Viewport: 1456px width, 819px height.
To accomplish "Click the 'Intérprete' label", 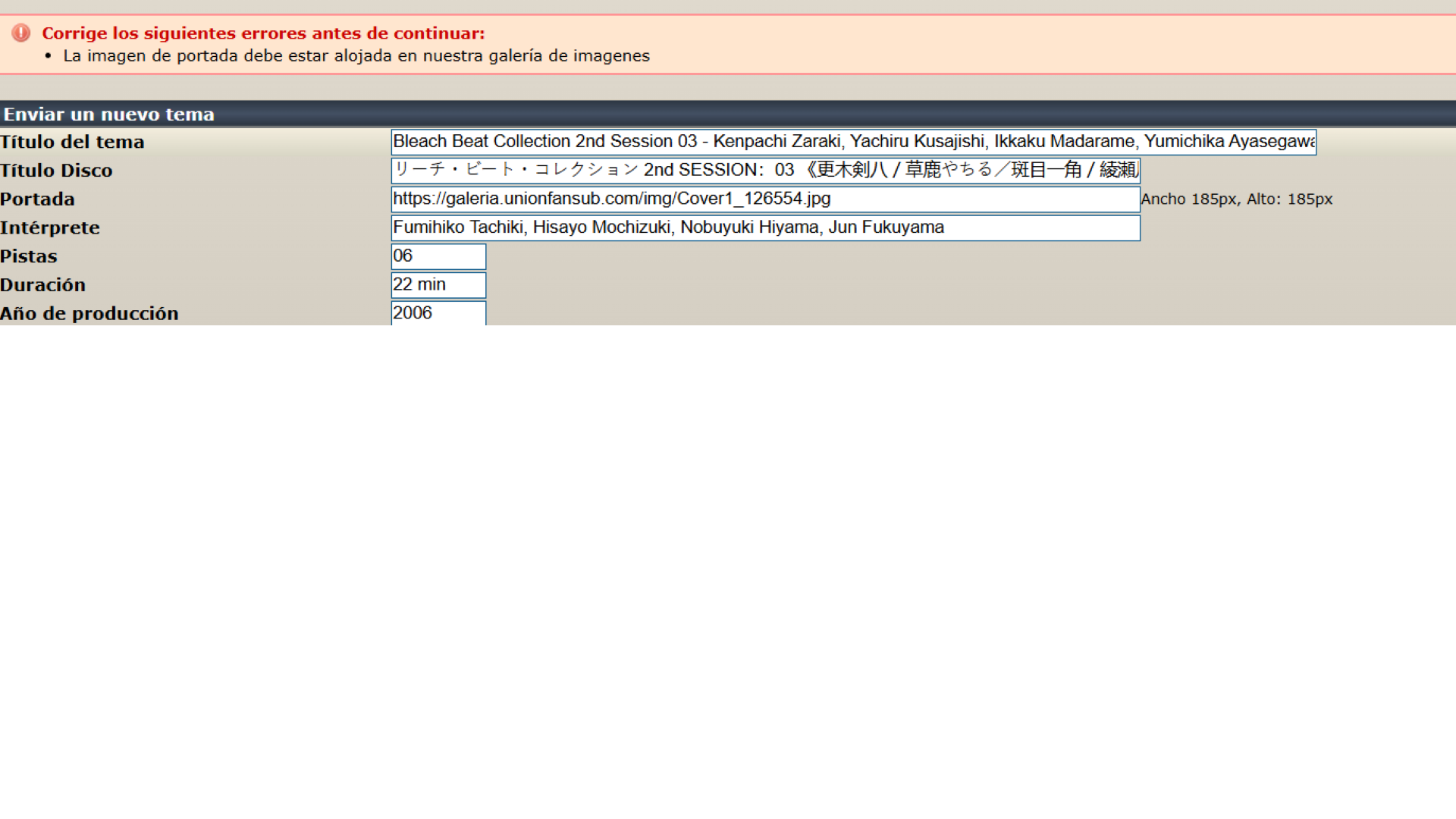I will point(50,227).
